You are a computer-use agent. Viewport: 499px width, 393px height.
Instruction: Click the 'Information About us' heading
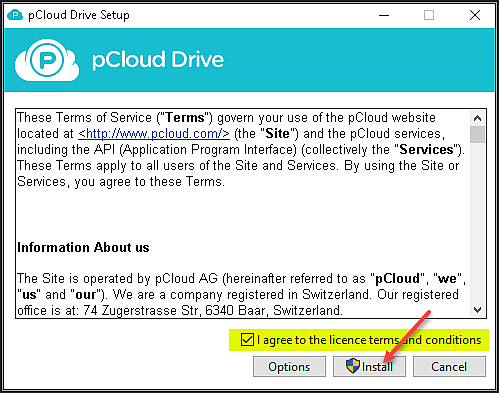tap(83, 247)
